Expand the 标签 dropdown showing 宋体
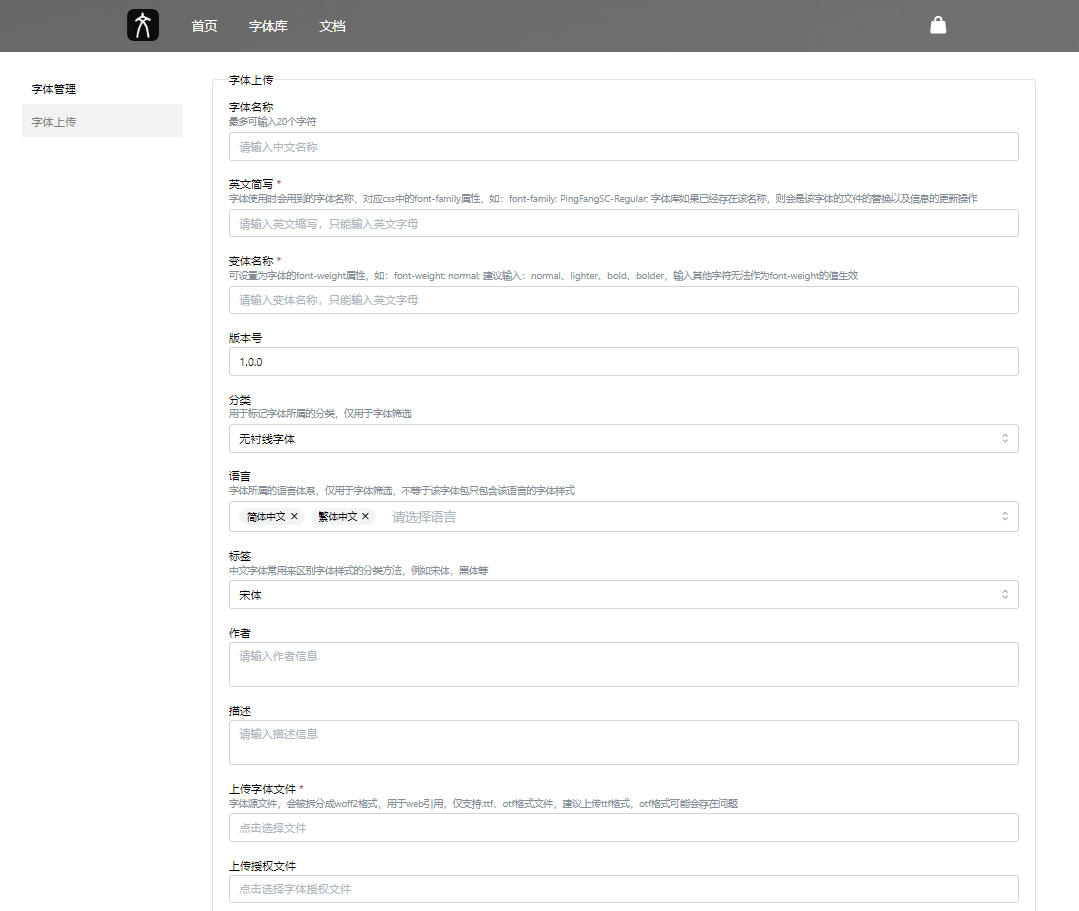This screenshot has height=911, width=1079. pos(623,594)
